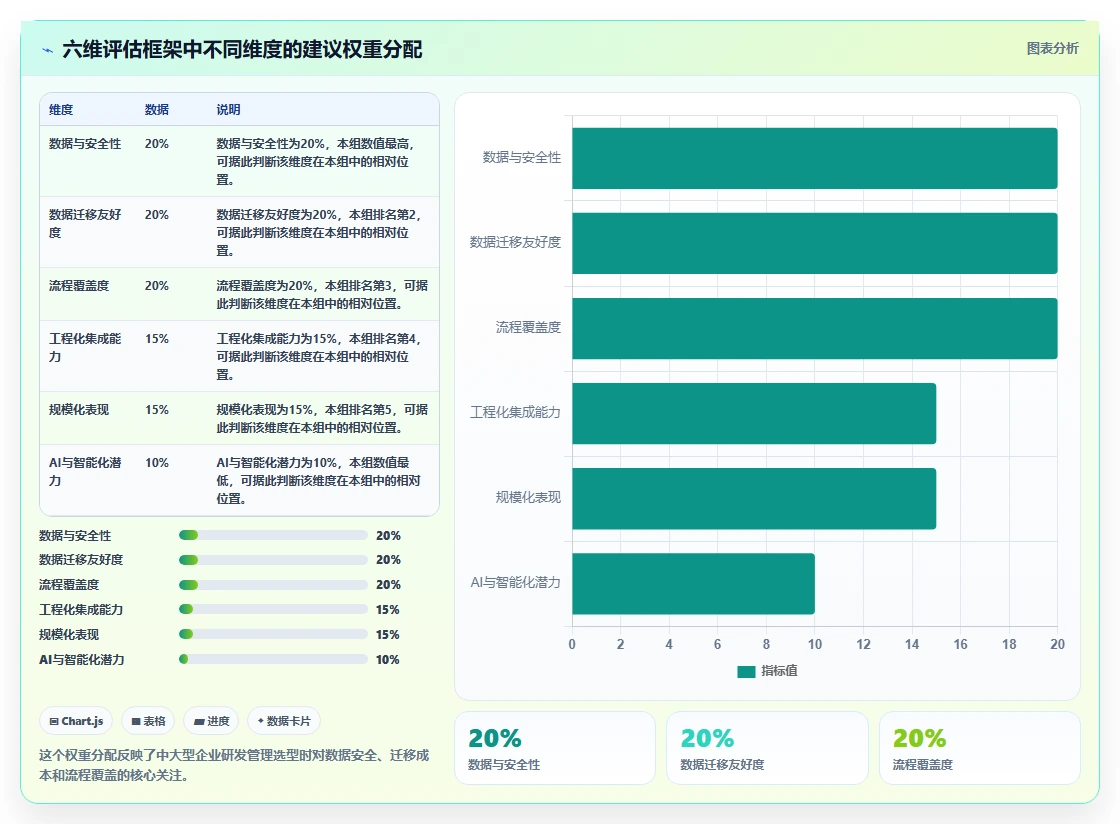Screen dimensions: 1120x824
Task: Click the chart title 六维评估框架中不同维度的建议权重分配
Action: pos(242,49)
